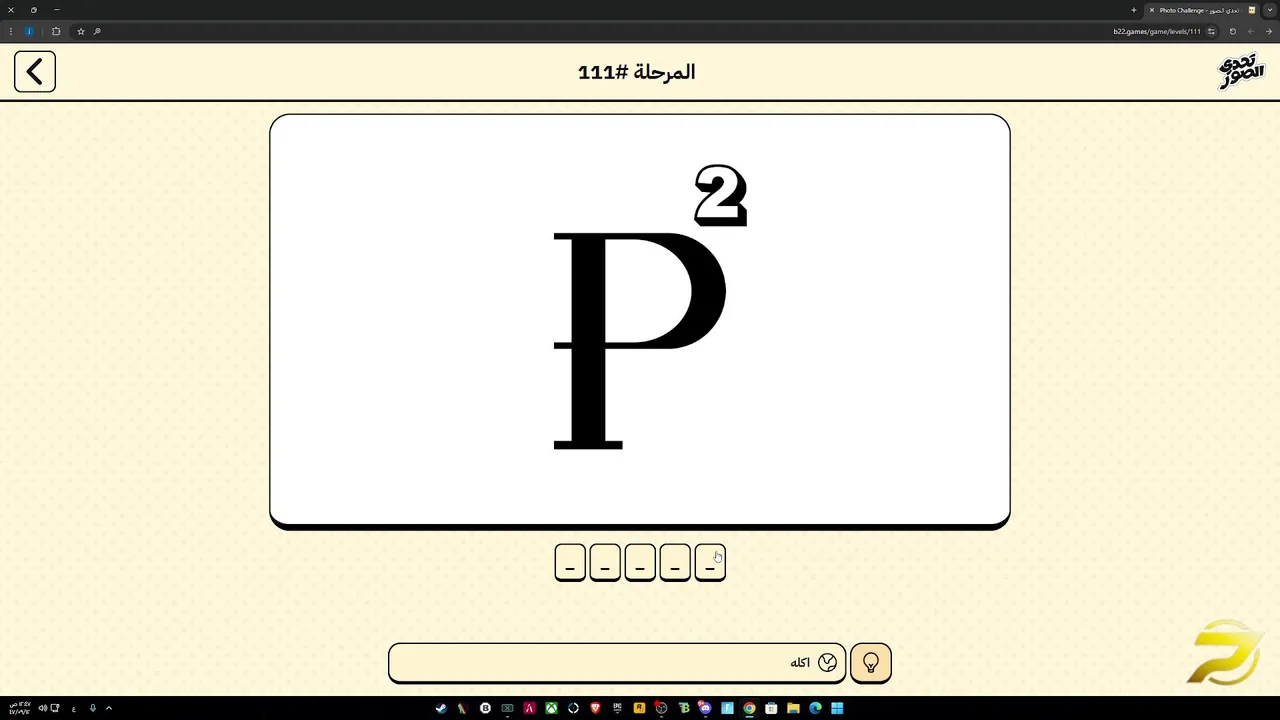Navigate back in browser history

click(x=1269, y=31)
